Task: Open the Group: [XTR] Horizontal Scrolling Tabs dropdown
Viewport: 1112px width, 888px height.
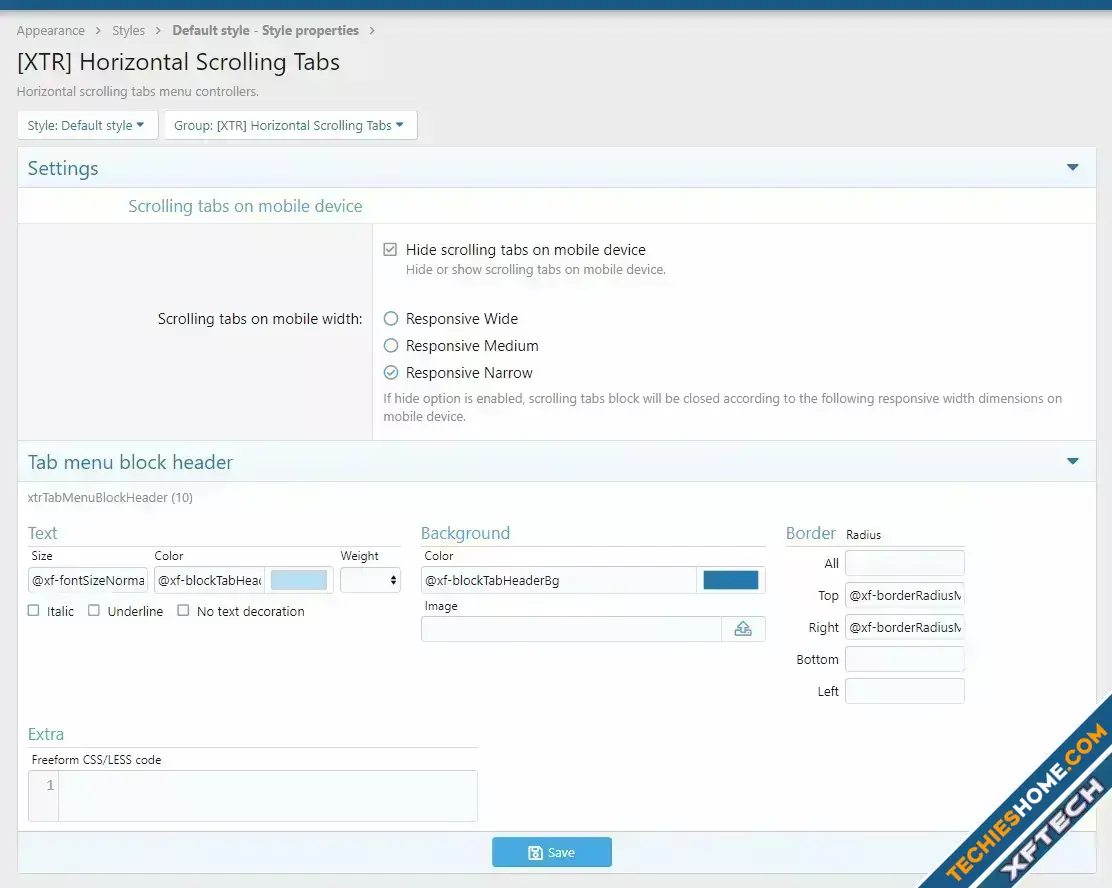Action: 290,125
